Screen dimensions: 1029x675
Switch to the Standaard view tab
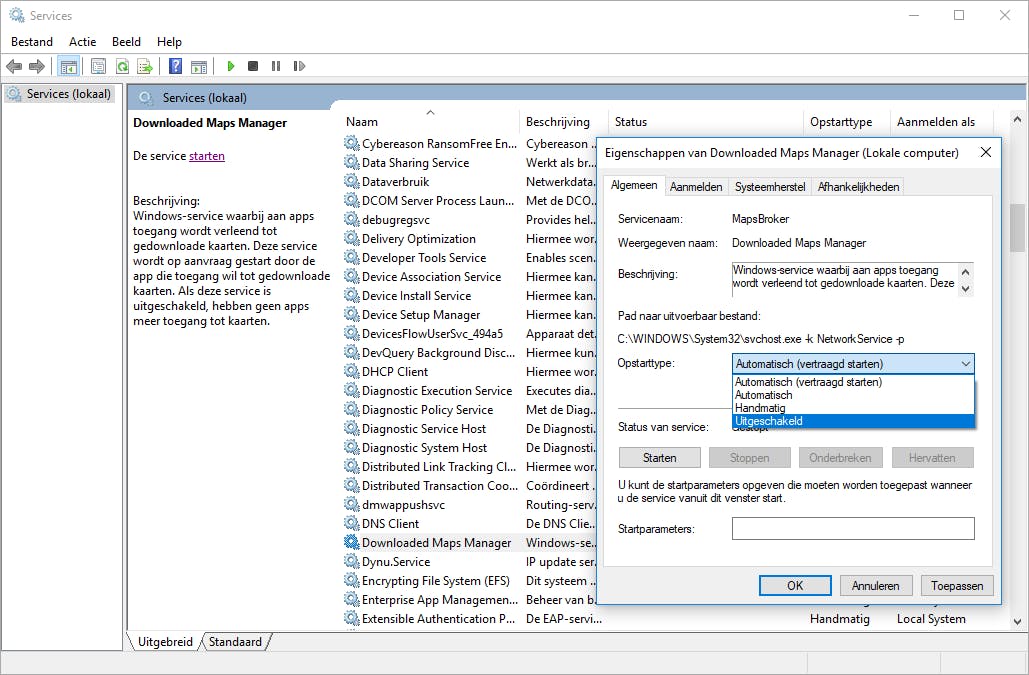[x=235, y=642]
